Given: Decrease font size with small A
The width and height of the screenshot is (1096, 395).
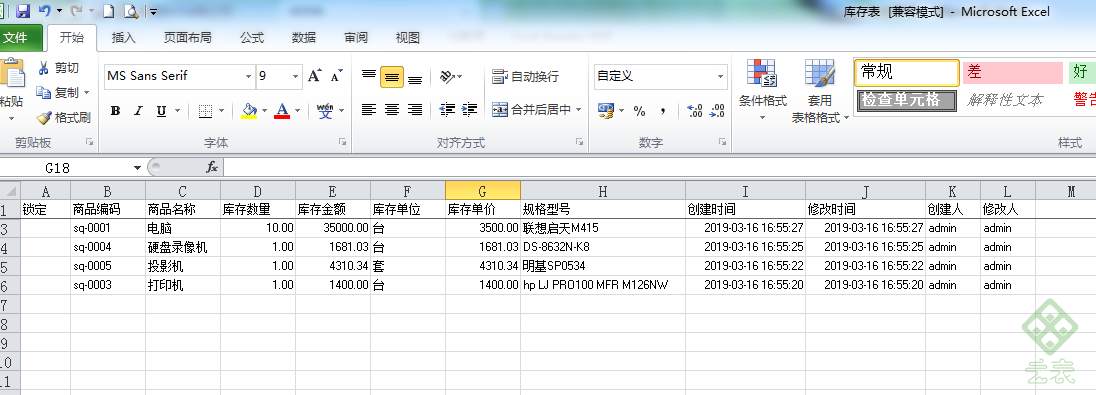Looking at the screenshot, I should coord(337,76).
